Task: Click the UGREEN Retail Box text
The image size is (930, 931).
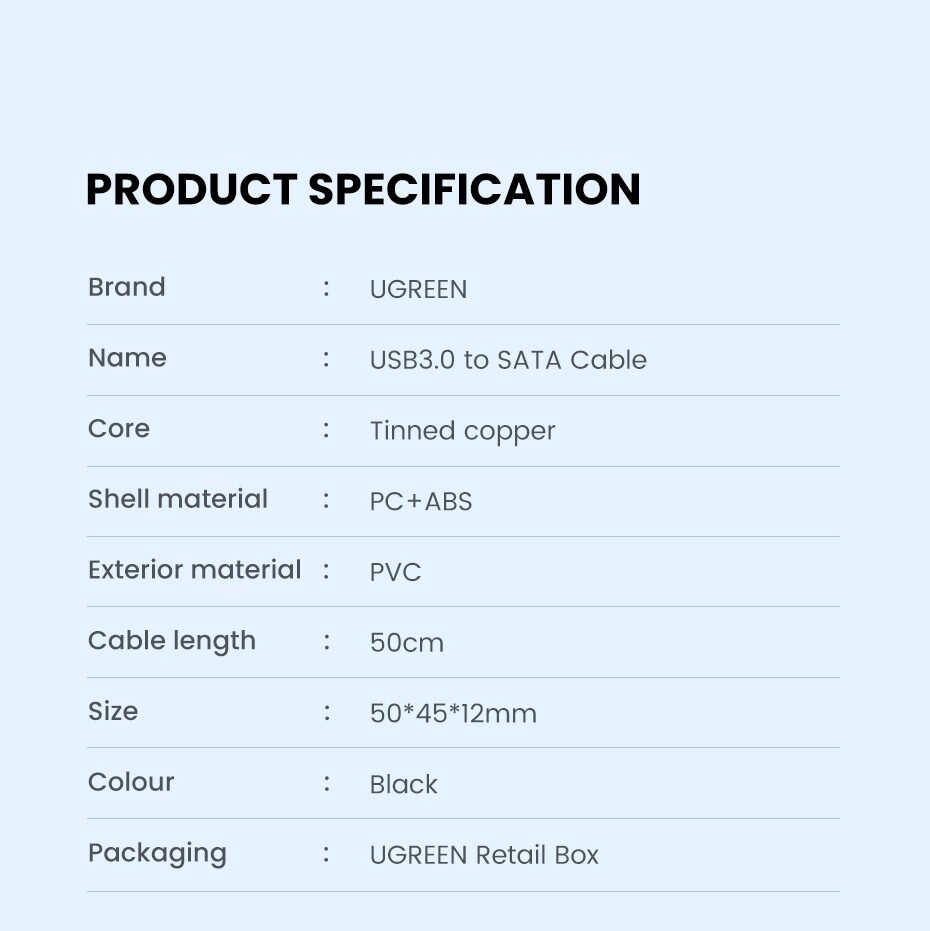Action: (484, 856)
